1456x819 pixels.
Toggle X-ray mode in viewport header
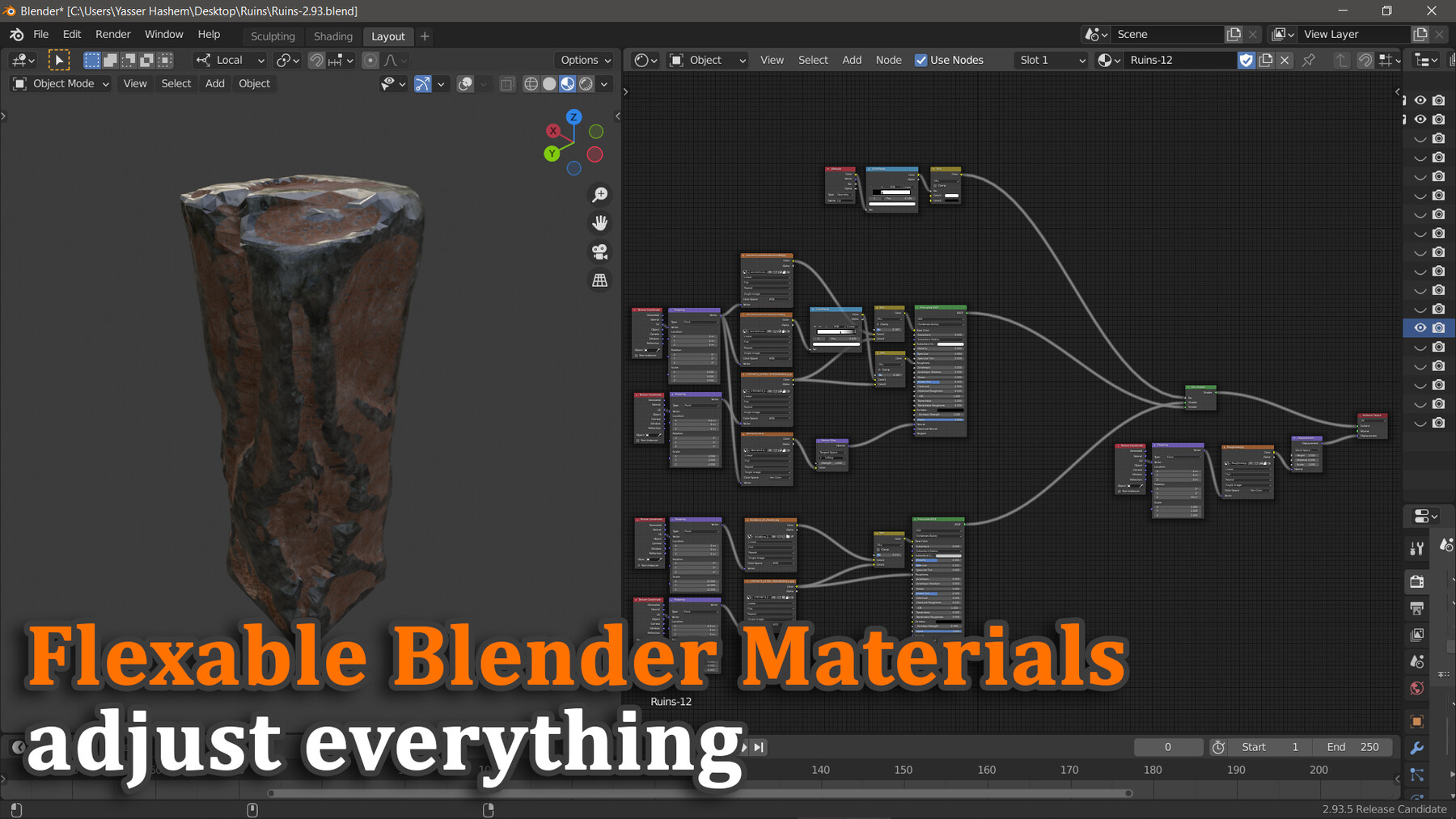pos(507,83)
